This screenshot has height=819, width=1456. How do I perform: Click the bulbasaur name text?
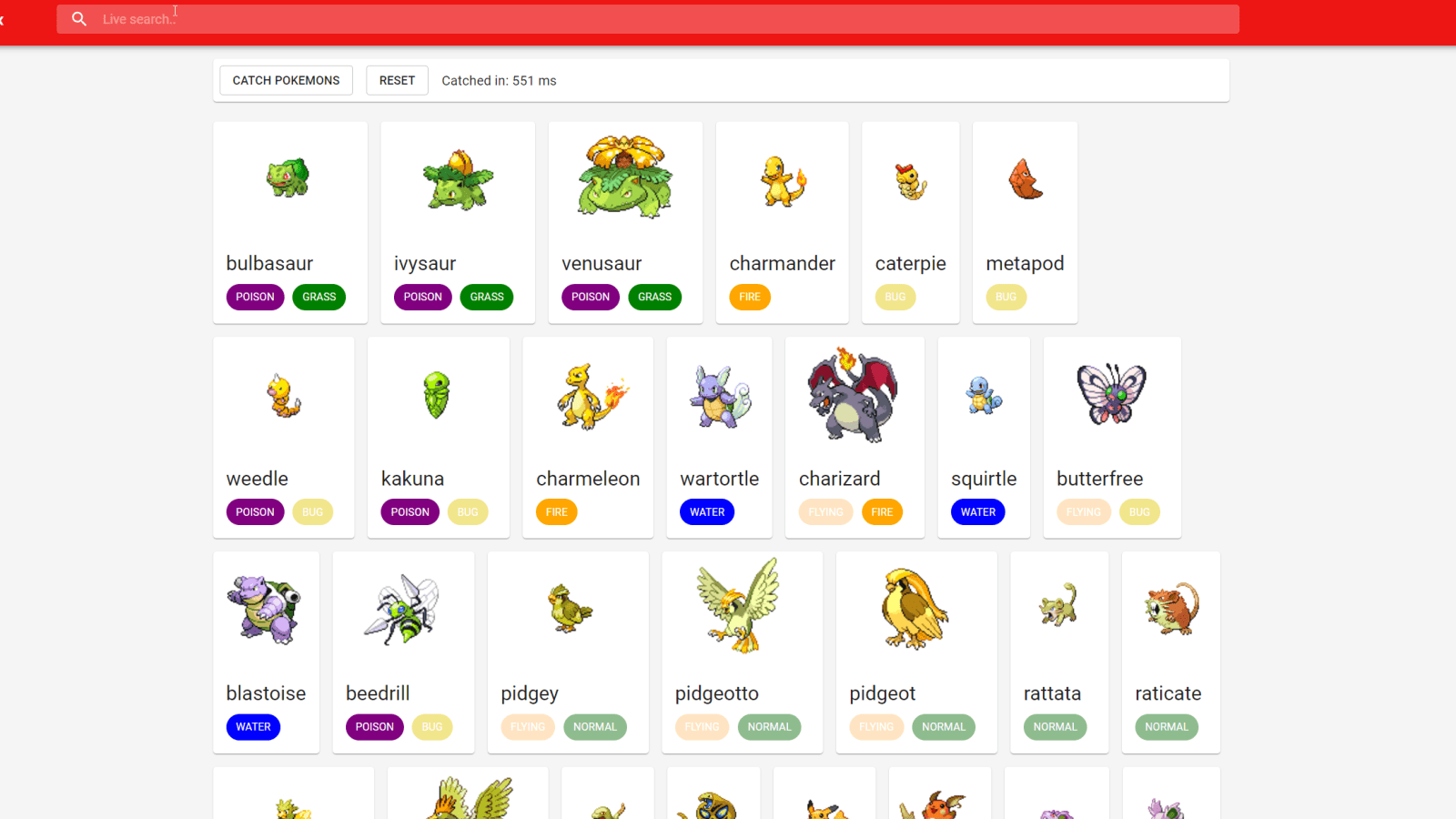269,264
